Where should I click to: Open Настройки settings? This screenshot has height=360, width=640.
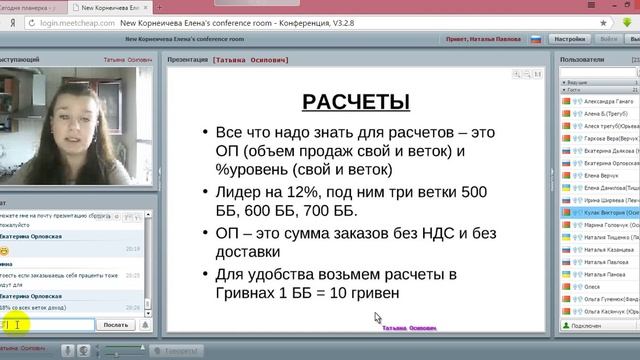(x=569, y=39)
